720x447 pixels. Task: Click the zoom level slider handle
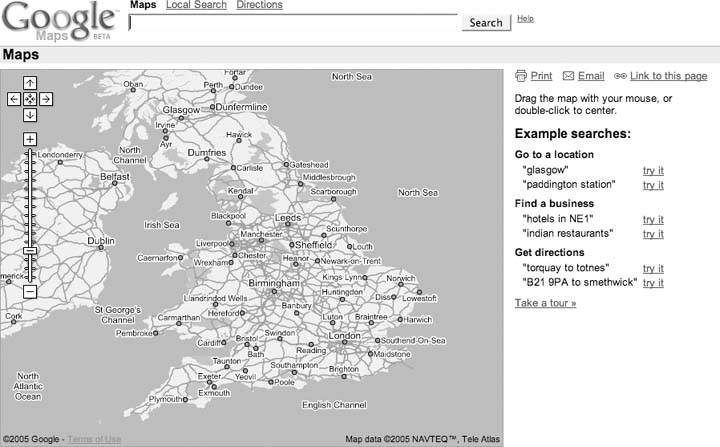click(x=30, y=250)
